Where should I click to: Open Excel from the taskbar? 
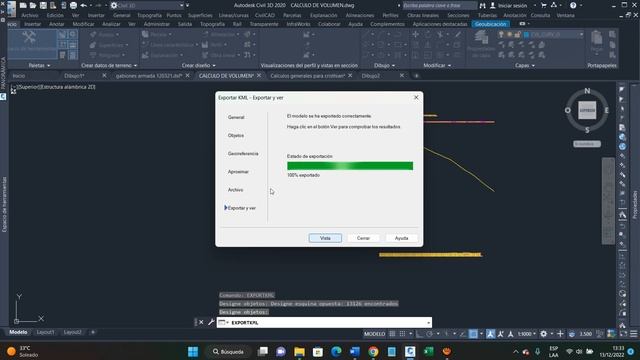click(x=429, y=351)
